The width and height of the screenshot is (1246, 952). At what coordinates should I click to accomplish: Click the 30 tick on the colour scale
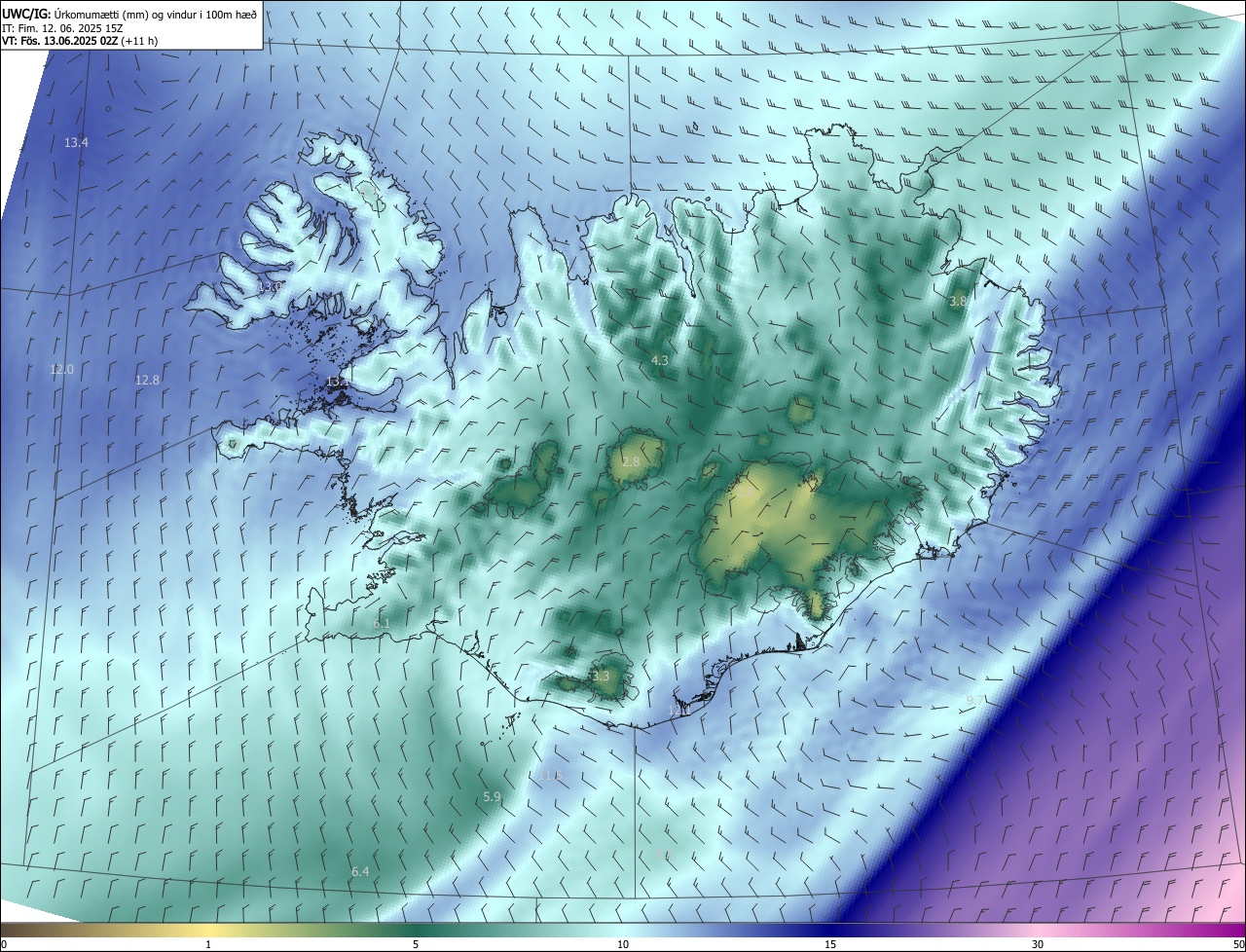pyautogui.click(x=1038, y=944)
